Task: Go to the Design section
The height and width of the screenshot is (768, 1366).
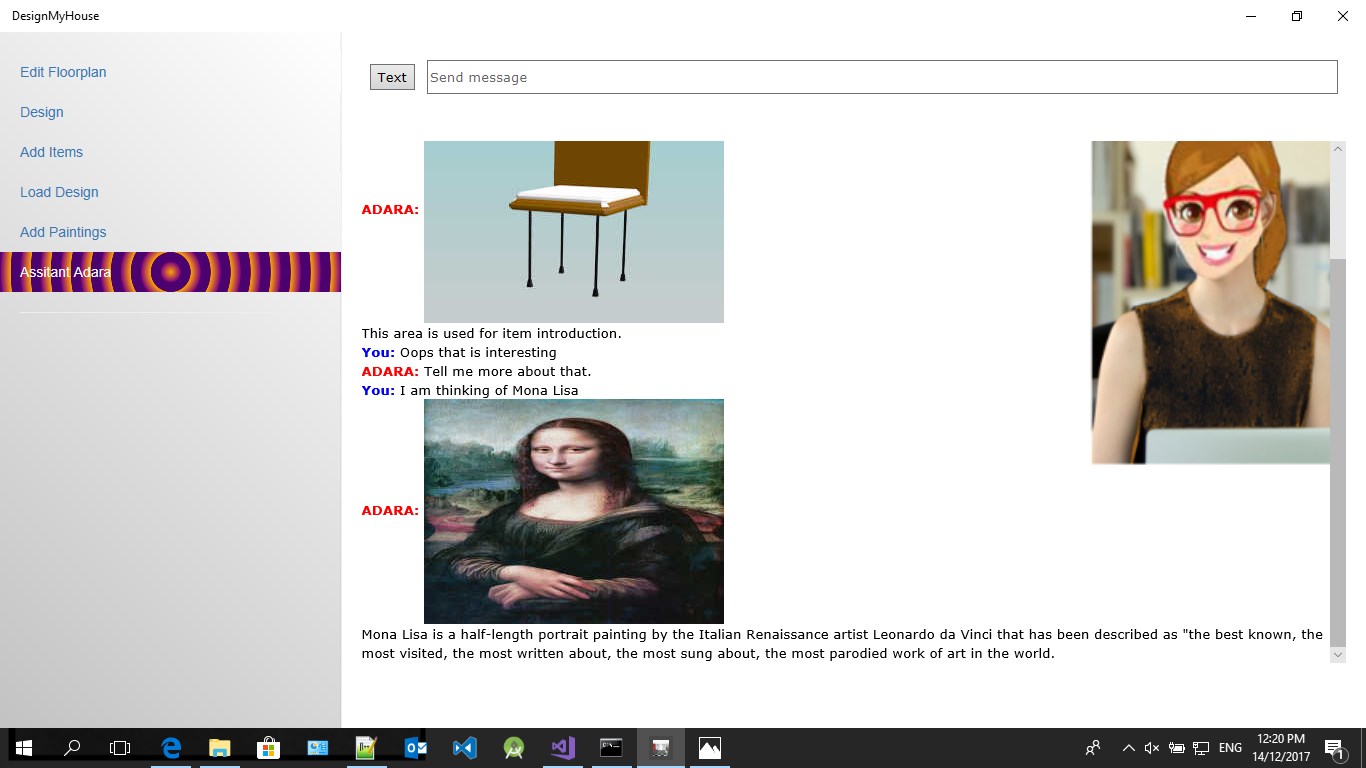Action: [42, 112]
